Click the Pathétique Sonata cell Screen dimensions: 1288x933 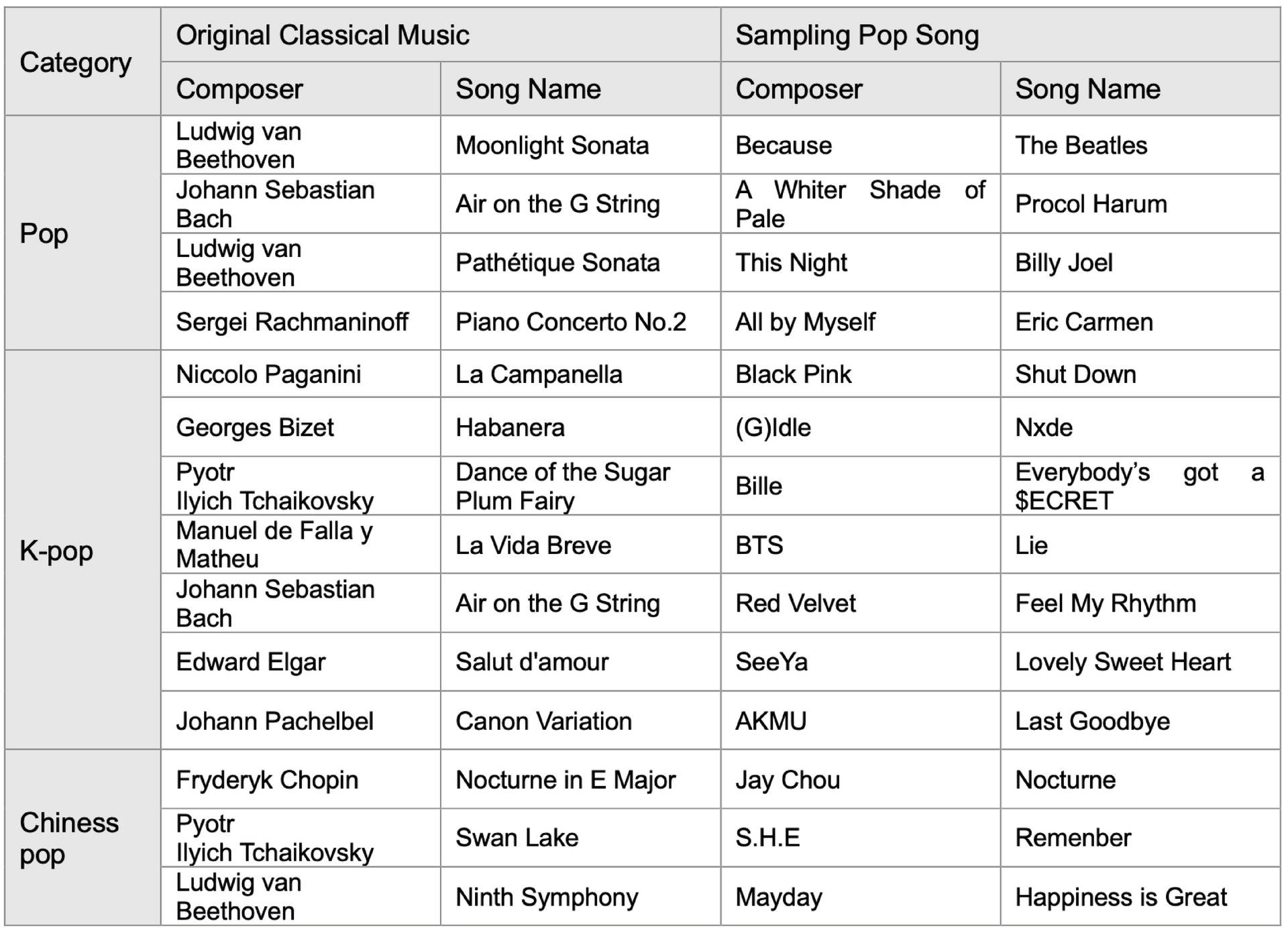(x=580, y=262)
